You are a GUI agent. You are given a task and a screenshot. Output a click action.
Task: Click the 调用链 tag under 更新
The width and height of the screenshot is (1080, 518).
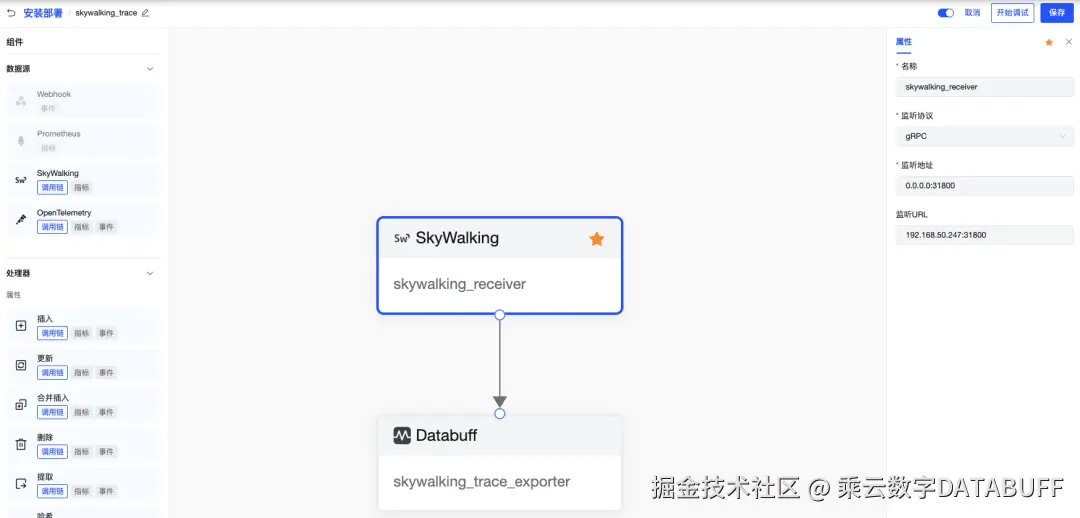tap(52, 373)
